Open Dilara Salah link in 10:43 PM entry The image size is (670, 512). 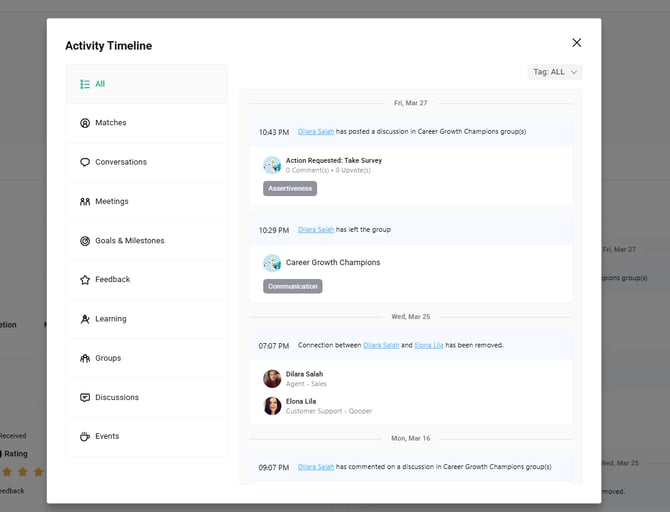(316, 131)
